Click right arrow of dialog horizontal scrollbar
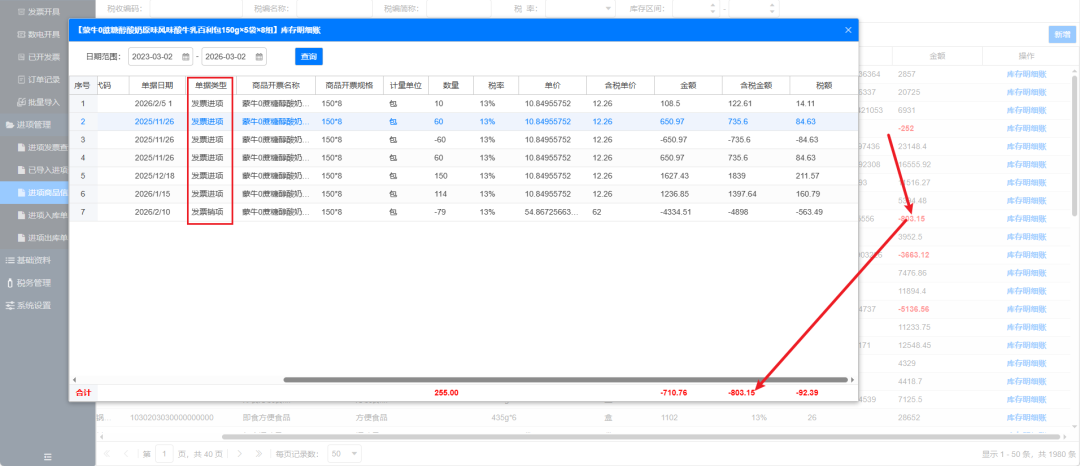Image resolution: width=1080 pixels, height=466 pixels. [x=853, y=379]
